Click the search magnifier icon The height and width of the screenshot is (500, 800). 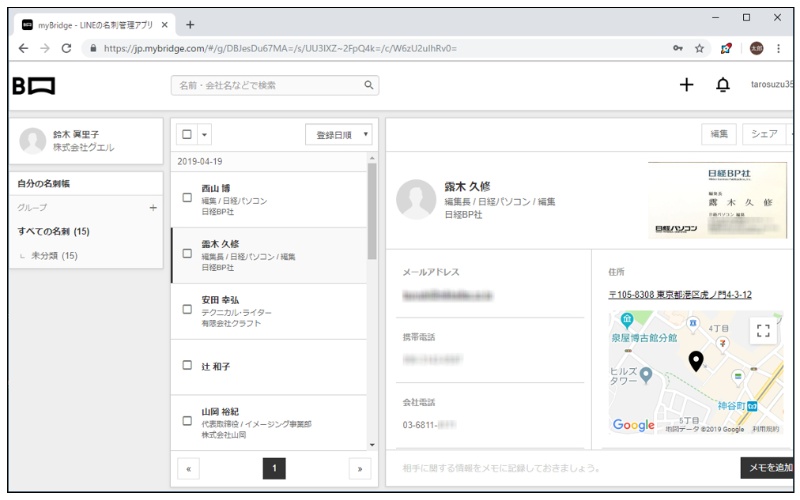[x=369, y=86]
